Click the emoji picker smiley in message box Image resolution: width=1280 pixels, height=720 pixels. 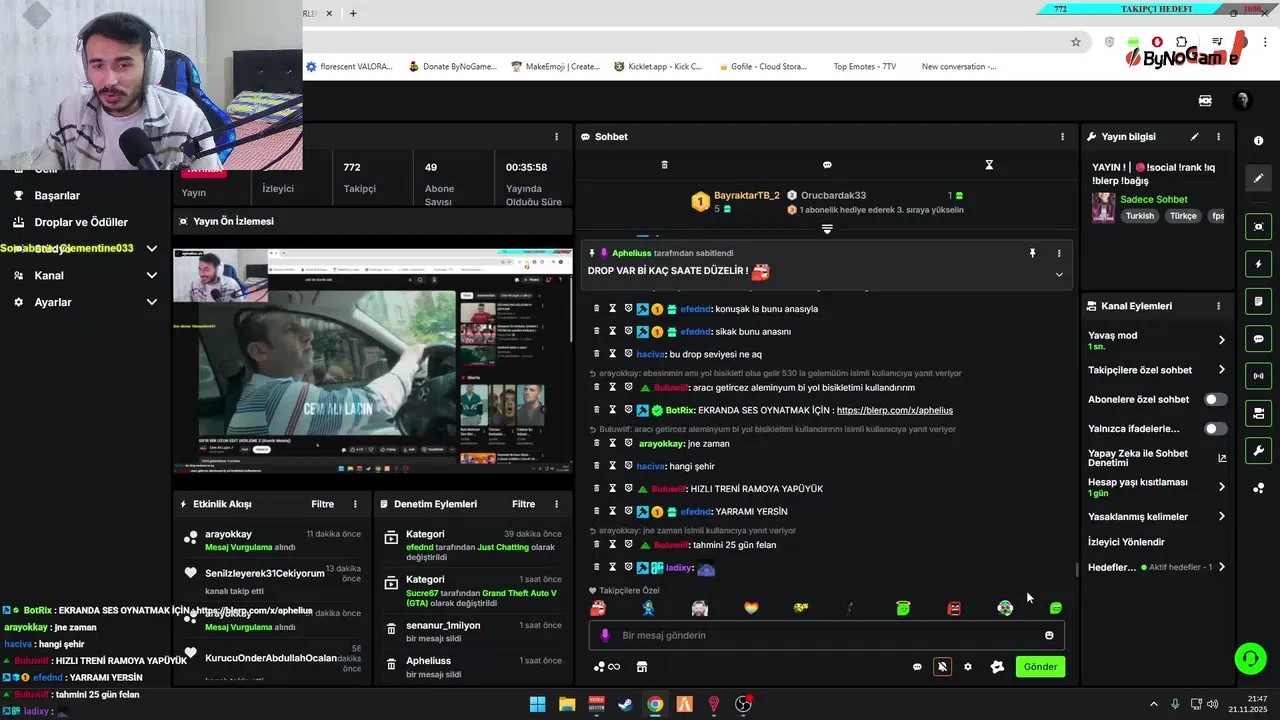pos(1049,635)
